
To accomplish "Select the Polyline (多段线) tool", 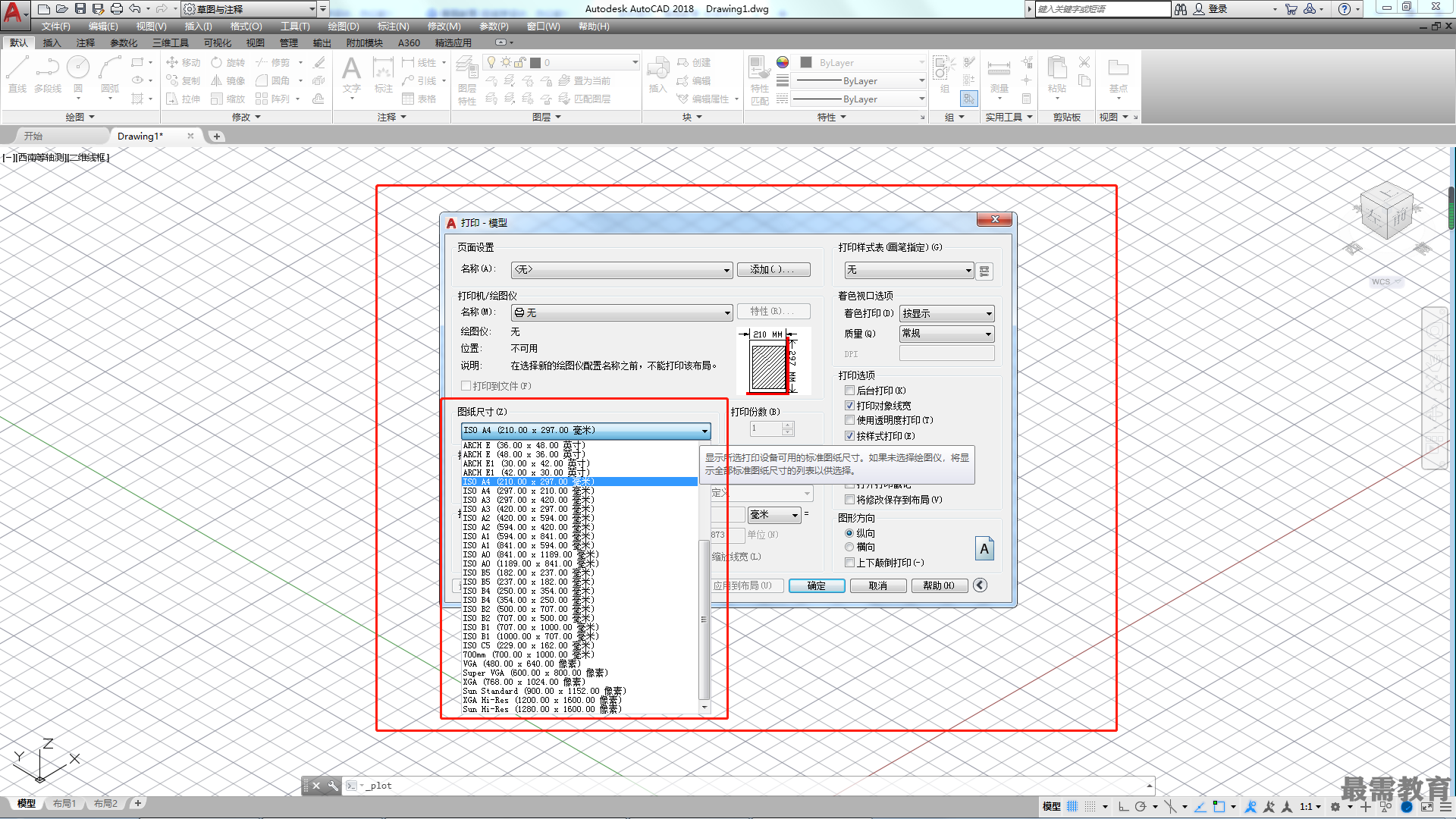I will (x=48, y=74).
